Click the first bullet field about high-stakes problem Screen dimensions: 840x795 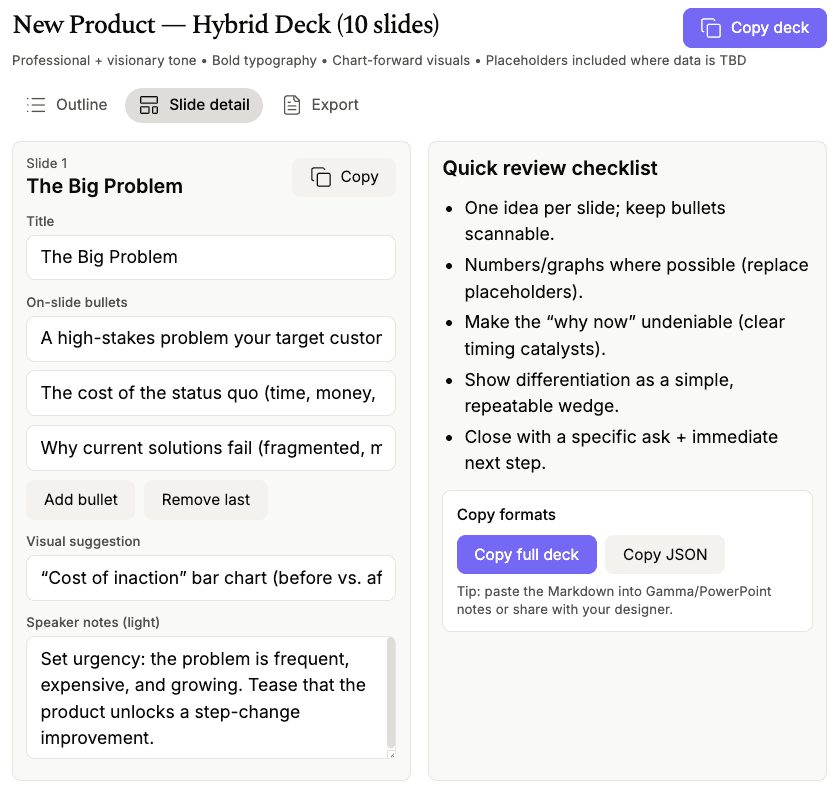click(x=211, y=338)
